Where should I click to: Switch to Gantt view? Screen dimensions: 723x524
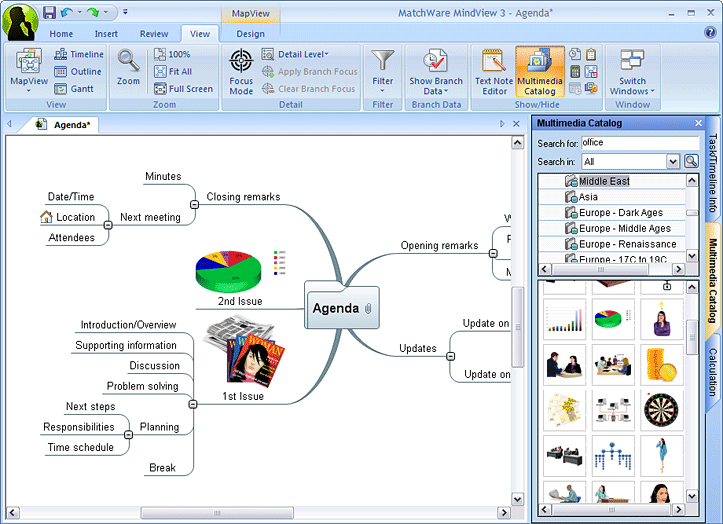pyautogui.click(x=74, y=89)
